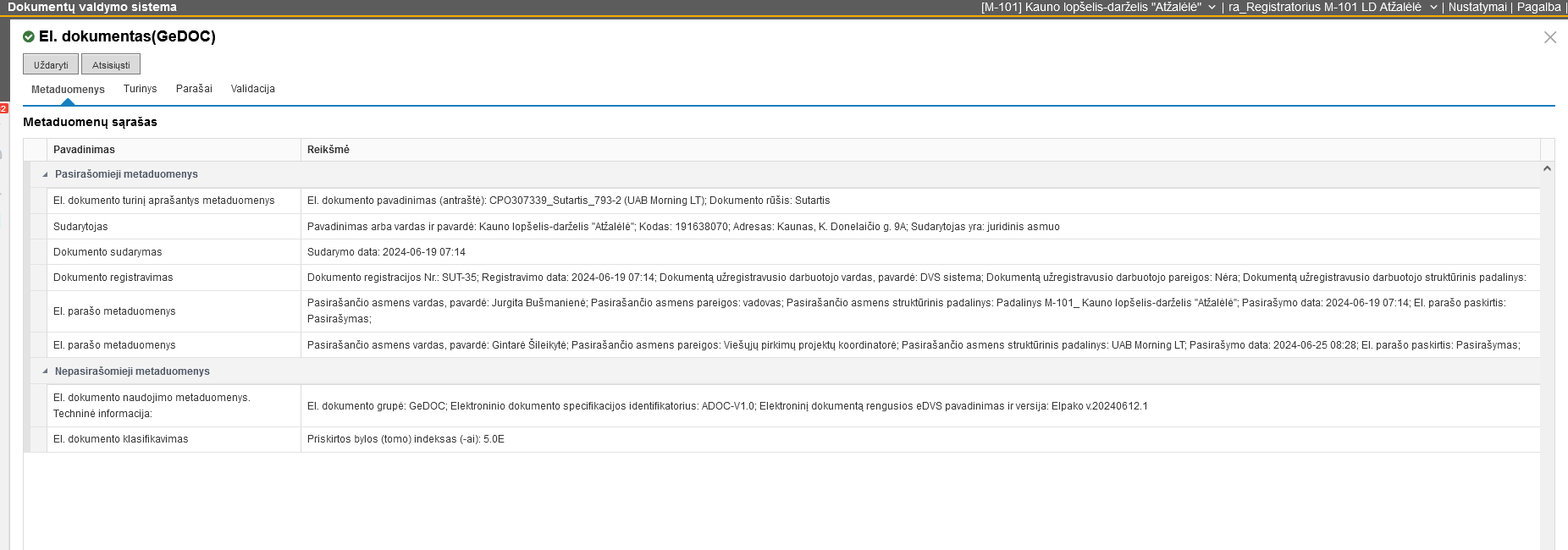Open the Pagalba help link

pos(1538,7)
